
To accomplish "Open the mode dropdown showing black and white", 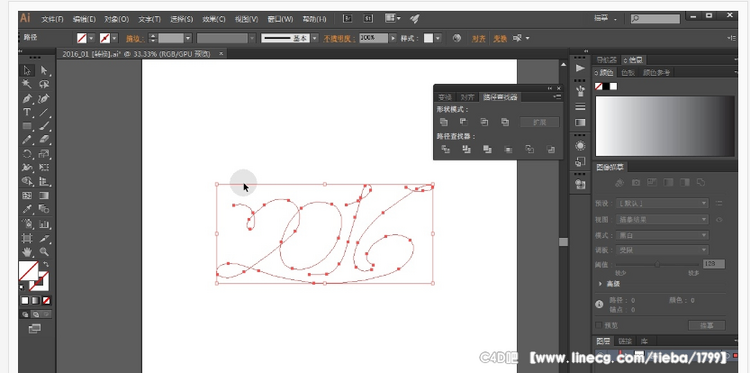I will [x=662, y=235].
